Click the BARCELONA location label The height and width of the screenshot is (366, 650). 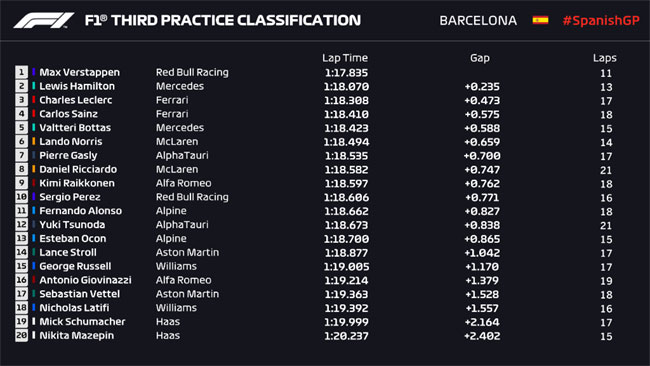478,20
